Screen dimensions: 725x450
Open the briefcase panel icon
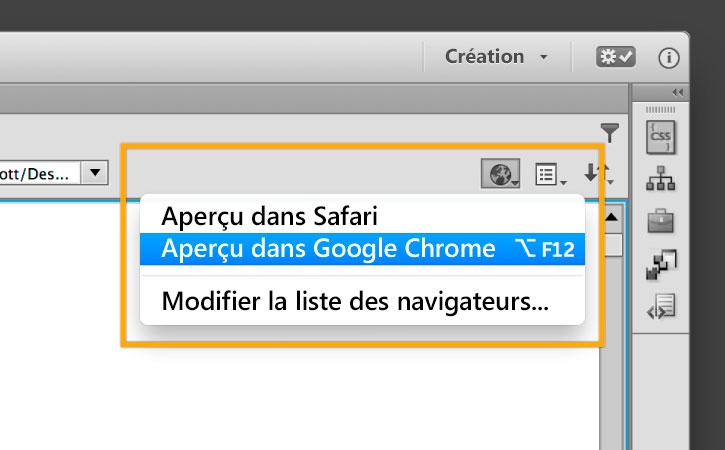click(661, 222)
